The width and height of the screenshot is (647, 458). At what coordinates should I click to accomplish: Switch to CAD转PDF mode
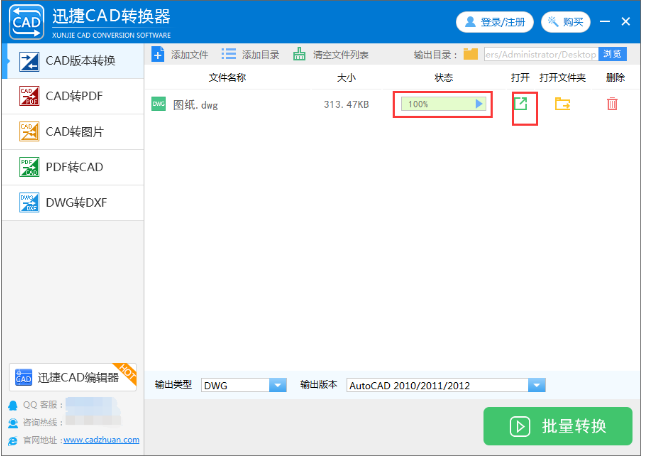click(73, 96)
